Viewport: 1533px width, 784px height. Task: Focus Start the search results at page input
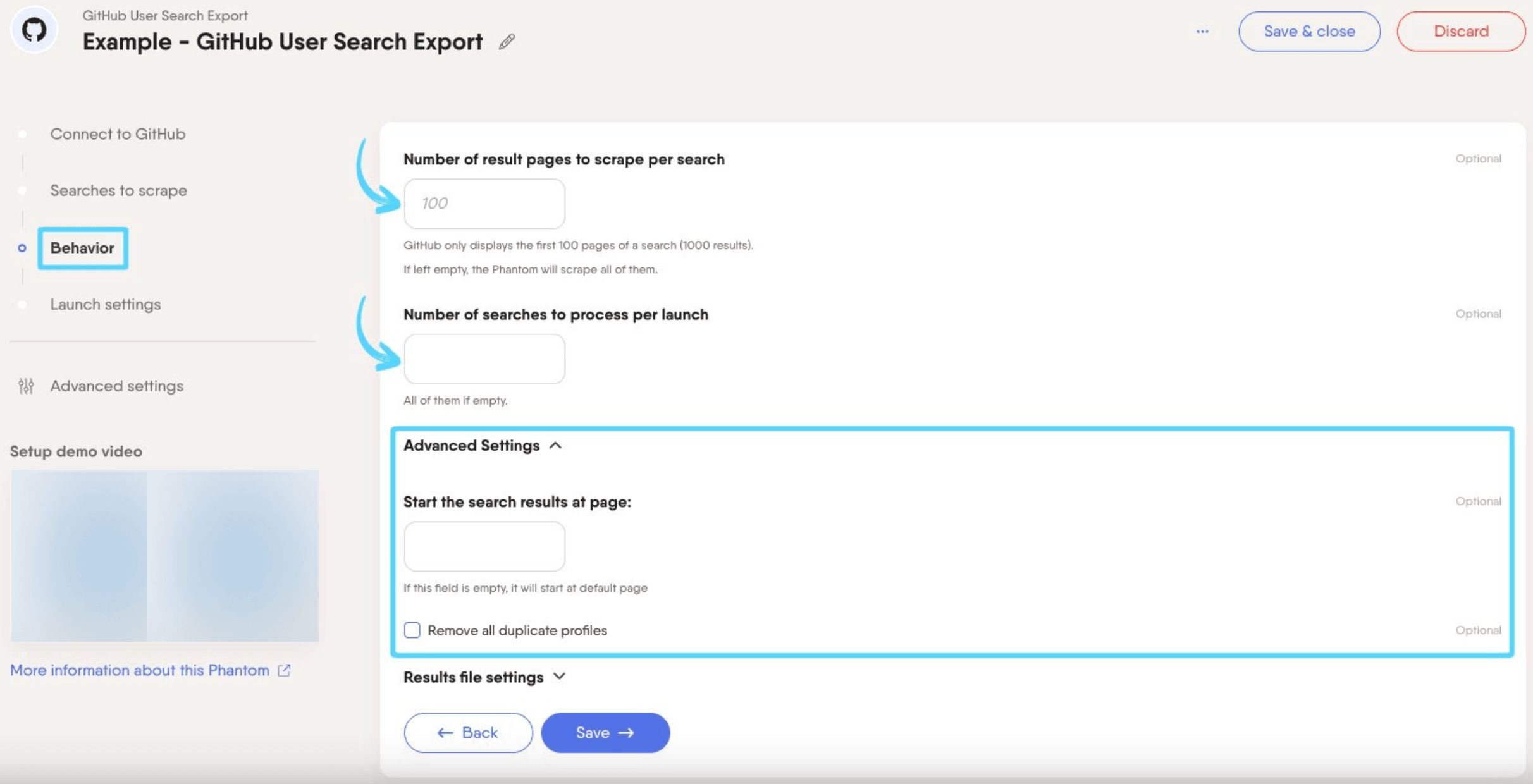pyautogui.click(x=484, y=546)
